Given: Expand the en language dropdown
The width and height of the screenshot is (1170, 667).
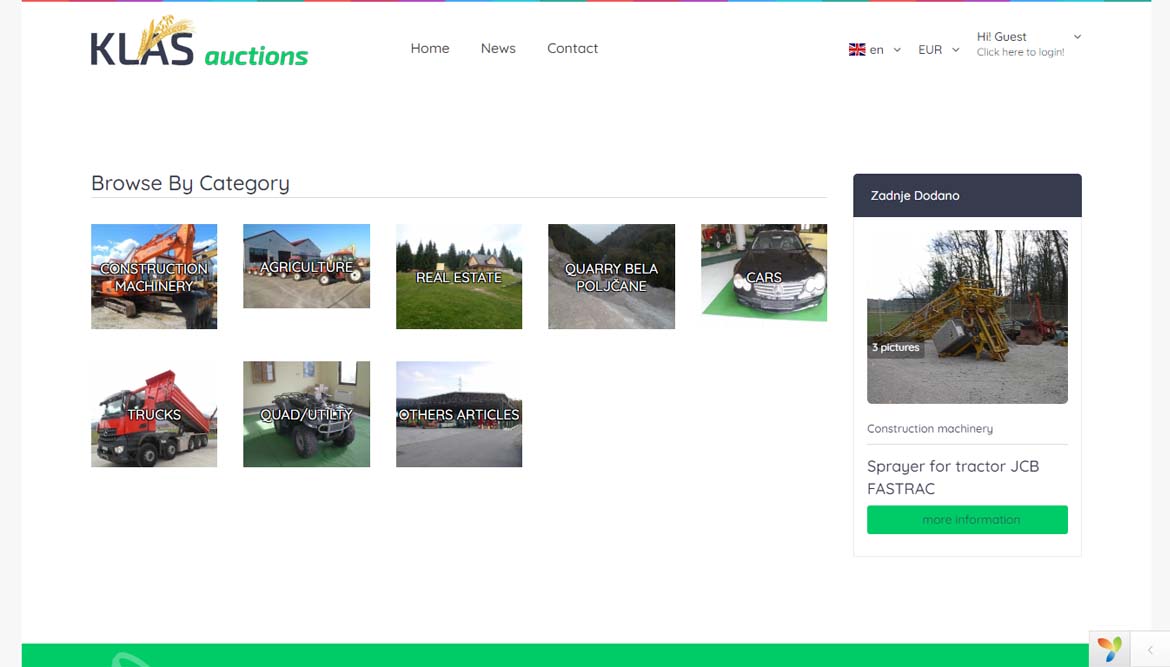Looking at the screenshot, I should click(885, 49).
